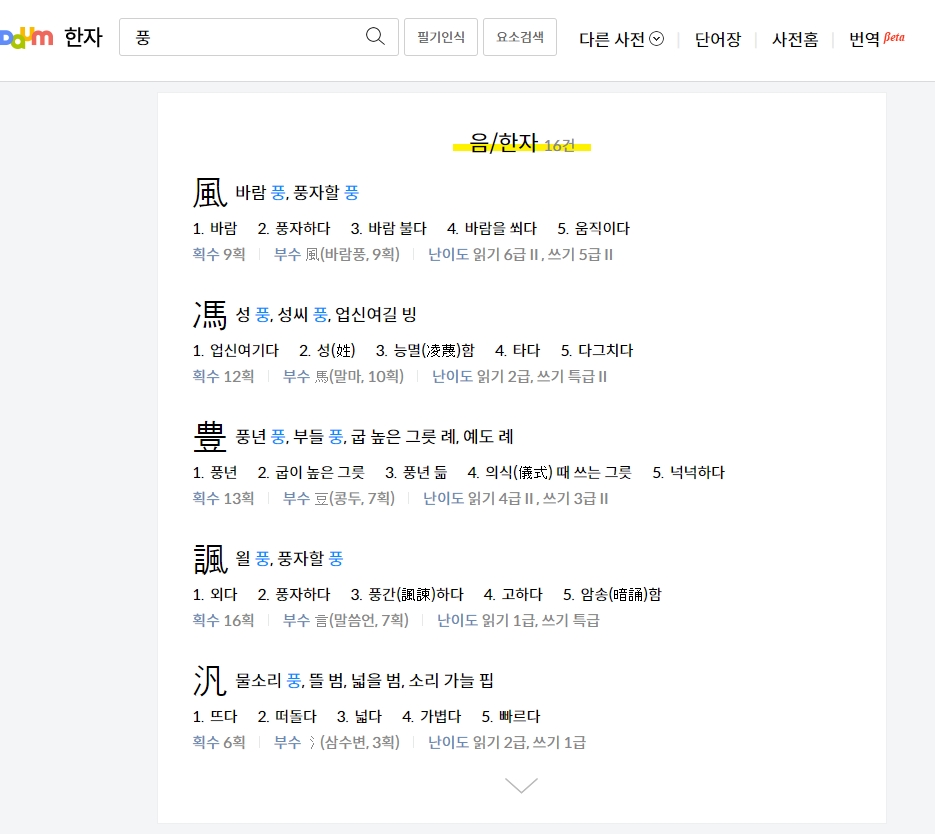Open the 요소검색 element search tool
This screenshot has width=935, height=834.
coord(519,37)
